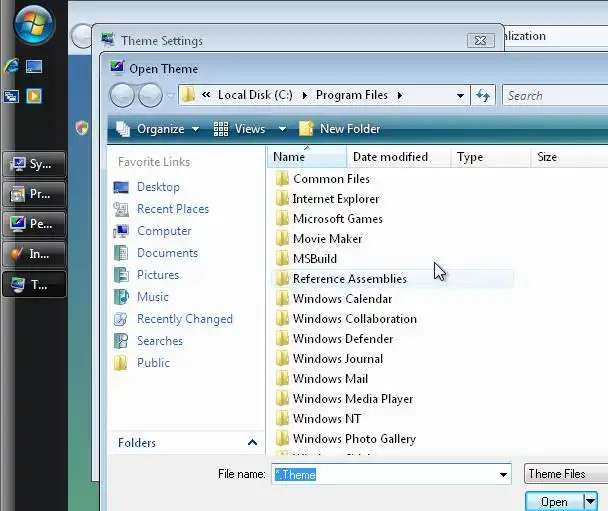Click the Pictures link icon
This screenshot has width=608, height=511.
121,275
